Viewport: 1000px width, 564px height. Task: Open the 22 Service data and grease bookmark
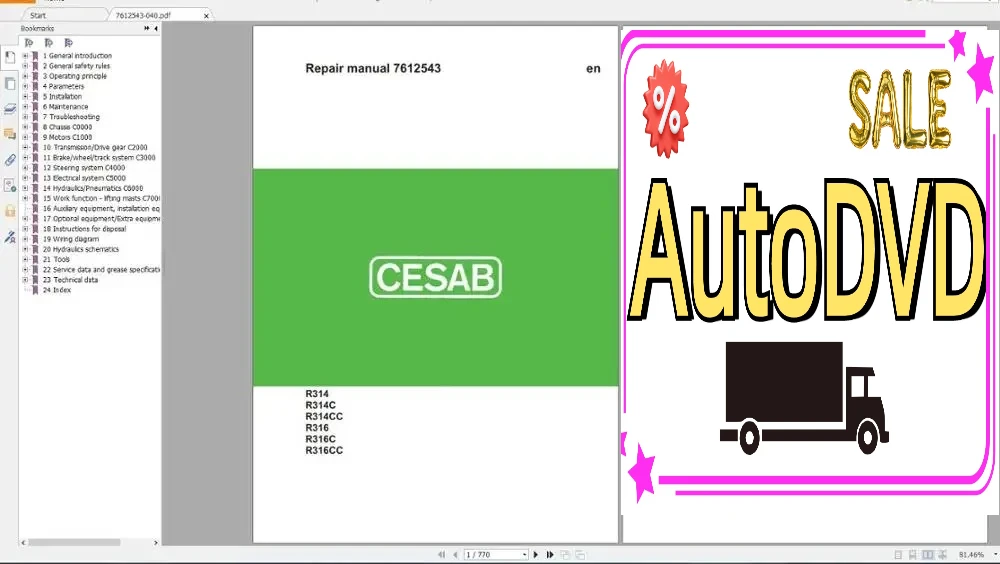[101, 269]
